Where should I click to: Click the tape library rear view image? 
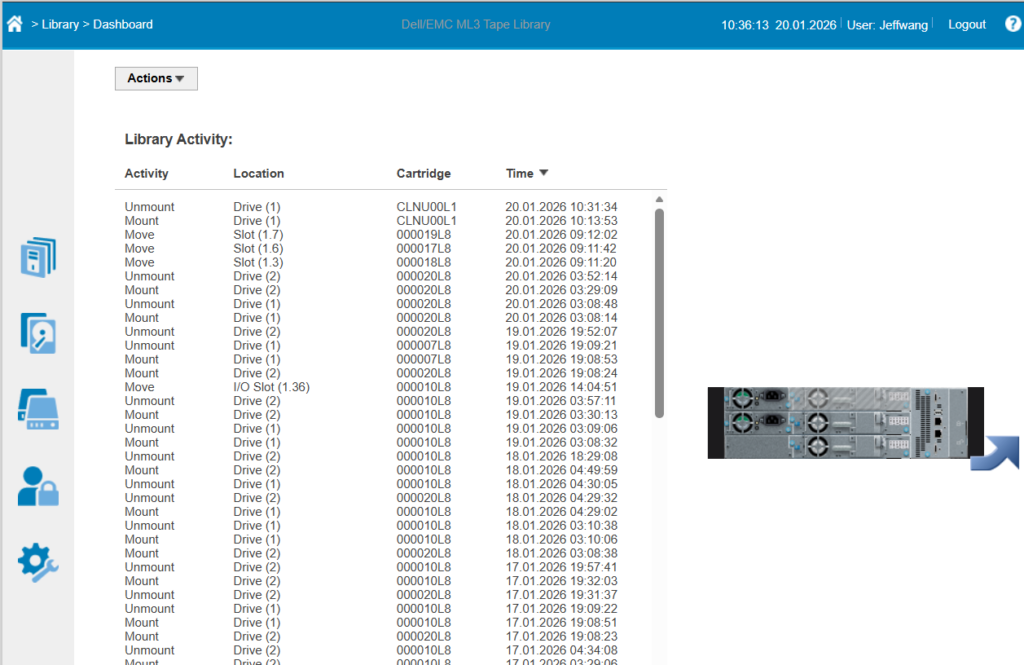tap(845, 422)
